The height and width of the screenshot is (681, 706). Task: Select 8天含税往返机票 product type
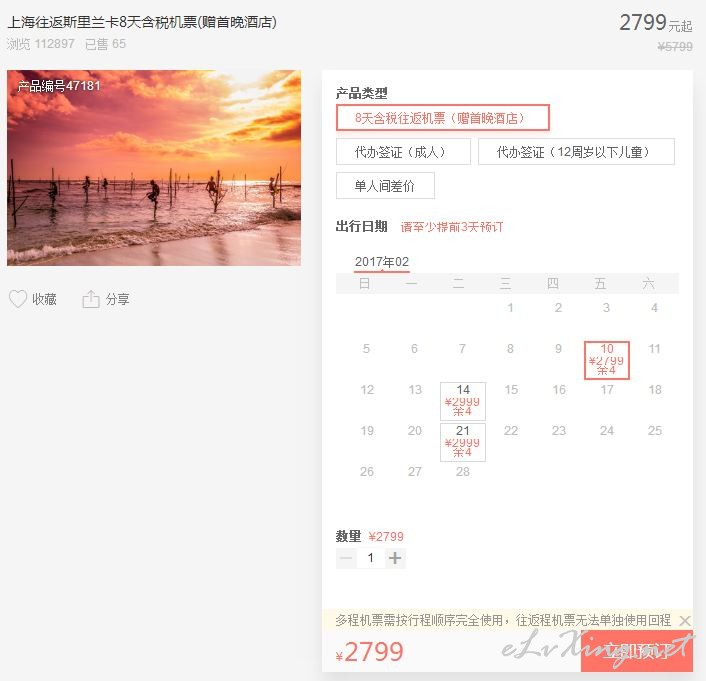pos(443,118)
